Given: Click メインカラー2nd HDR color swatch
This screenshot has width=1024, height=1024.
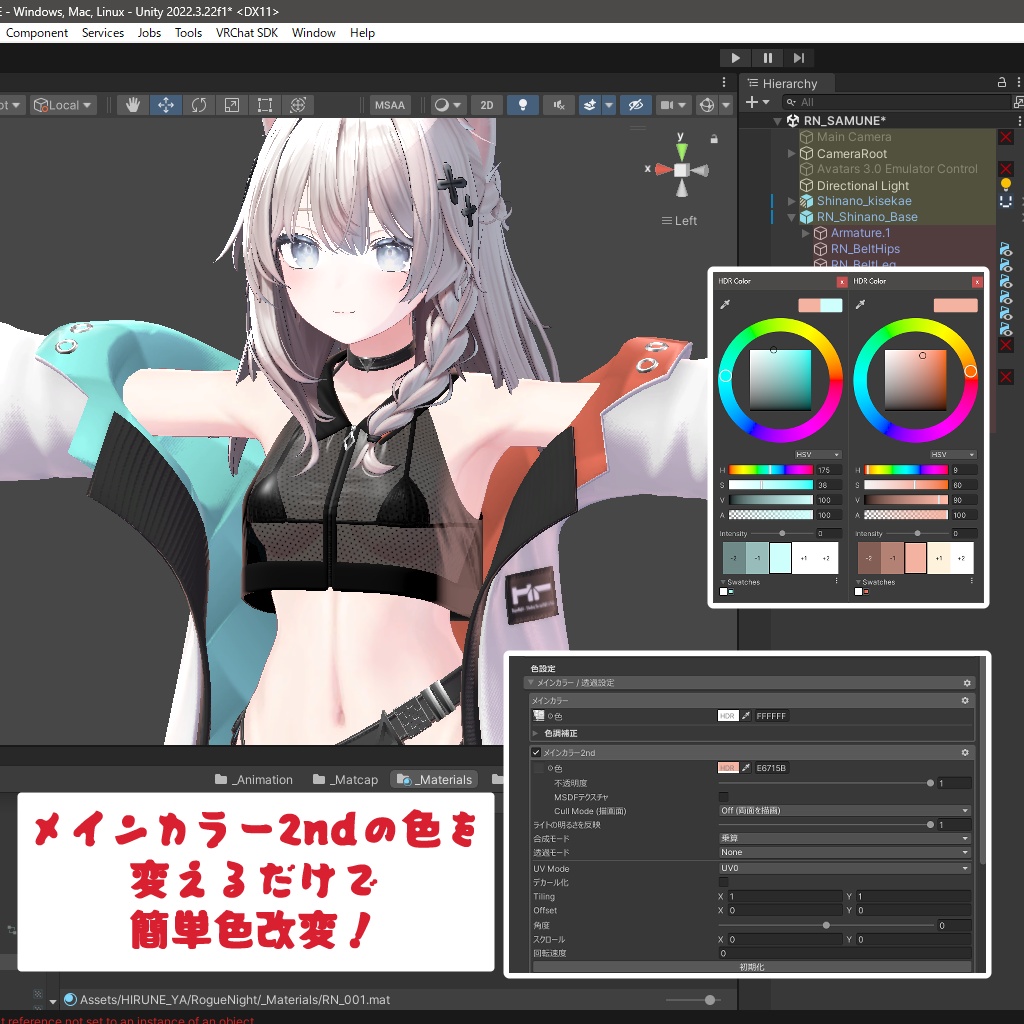Looking at the screenshot, I should point(728,768).
